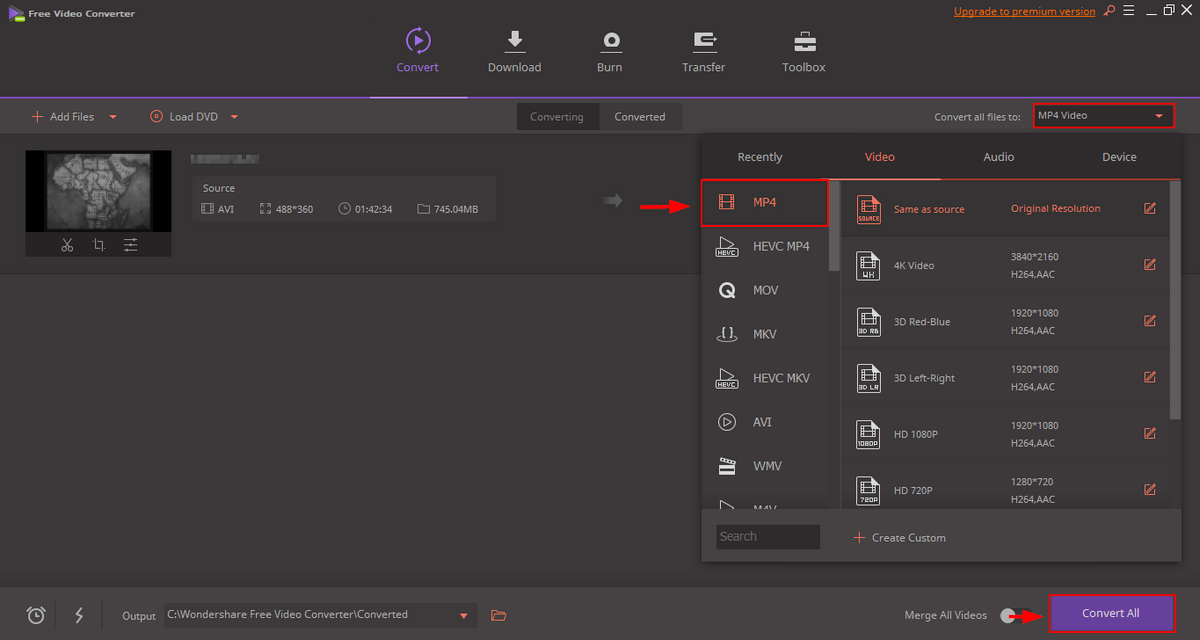Open the MP4 Video output format dropdown
The height and width of the screenshot is (640, 1200).
(1103, 116)
